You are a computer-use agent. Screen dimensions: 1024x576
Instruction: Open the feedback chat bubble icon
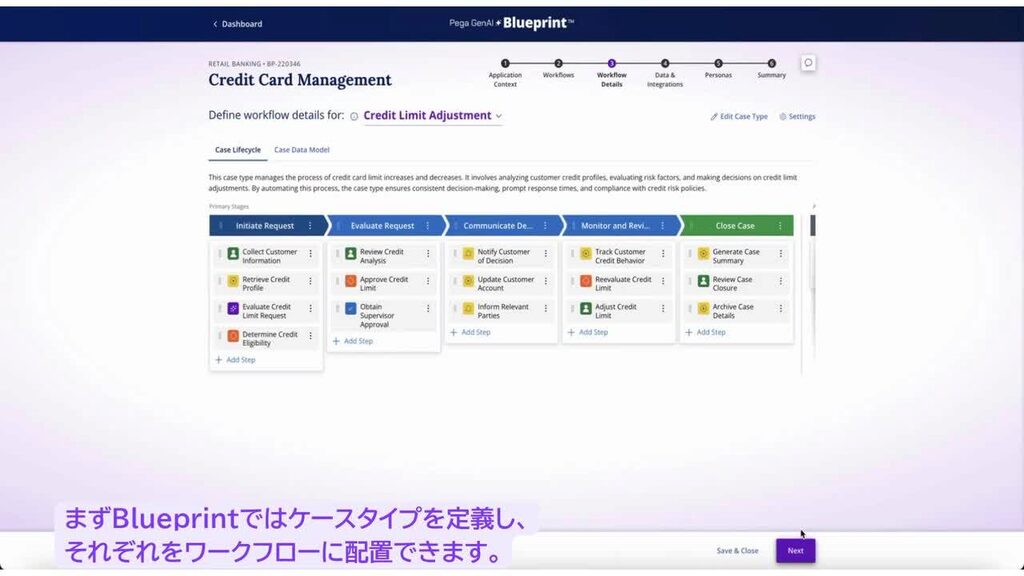click(808, 62)
